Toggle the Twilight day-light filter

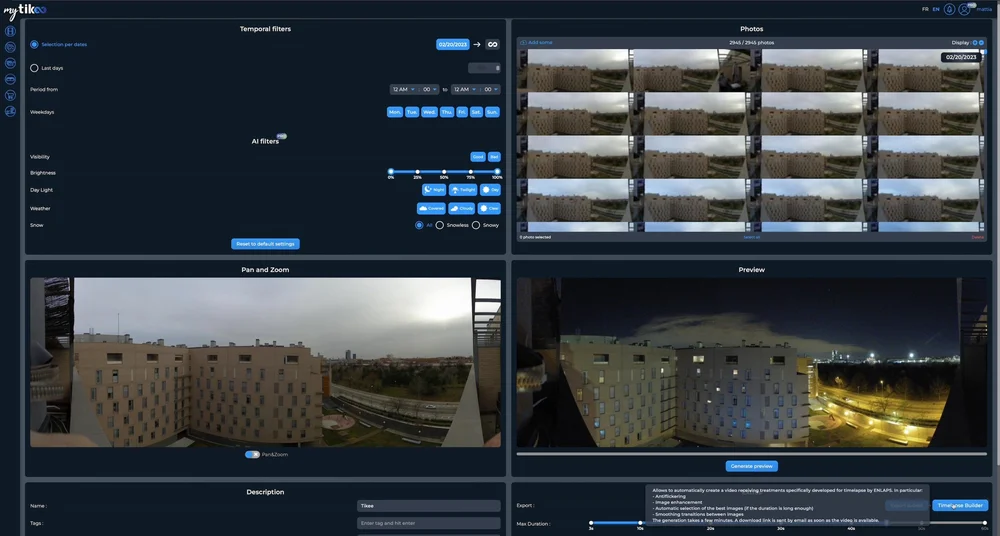[x=463, y=190]
